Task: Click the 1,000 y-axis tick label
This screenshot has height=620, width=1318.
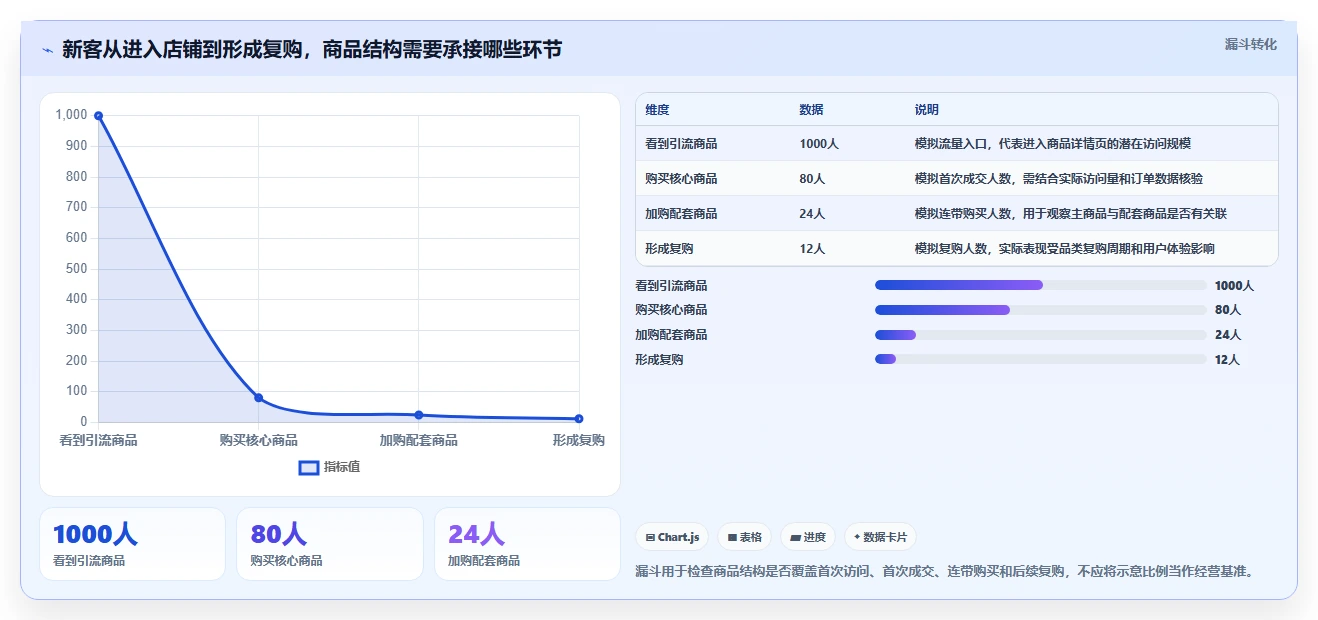Action: click(x=71, y=115)
